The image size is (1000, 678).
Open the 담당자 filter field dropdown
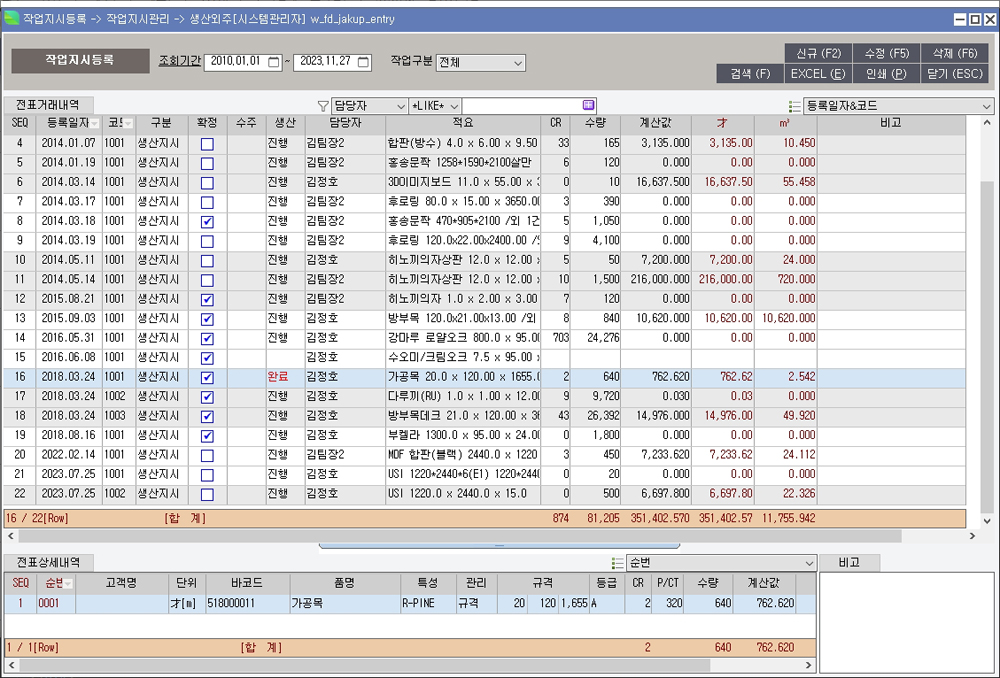click(x=369, y=106)
